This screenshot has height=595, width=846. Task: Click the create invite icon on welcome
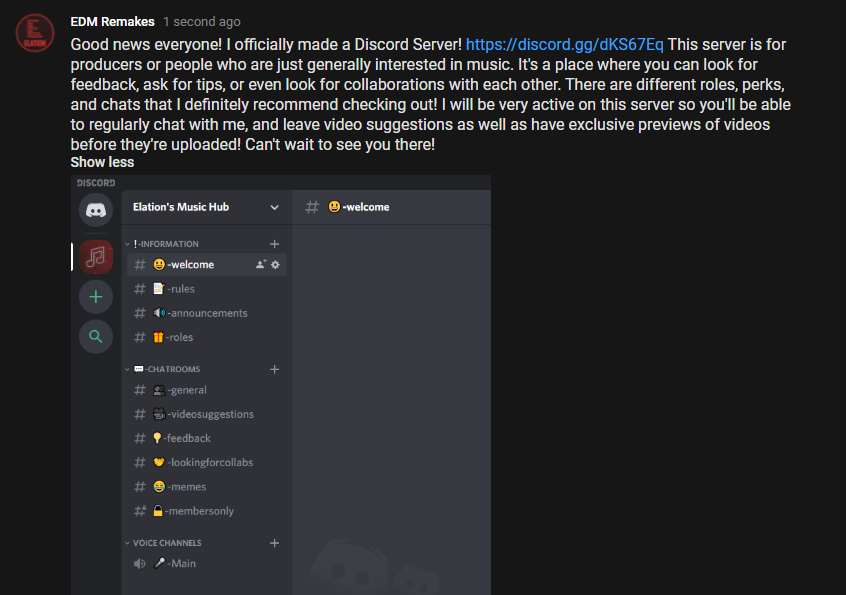[261, 264]
